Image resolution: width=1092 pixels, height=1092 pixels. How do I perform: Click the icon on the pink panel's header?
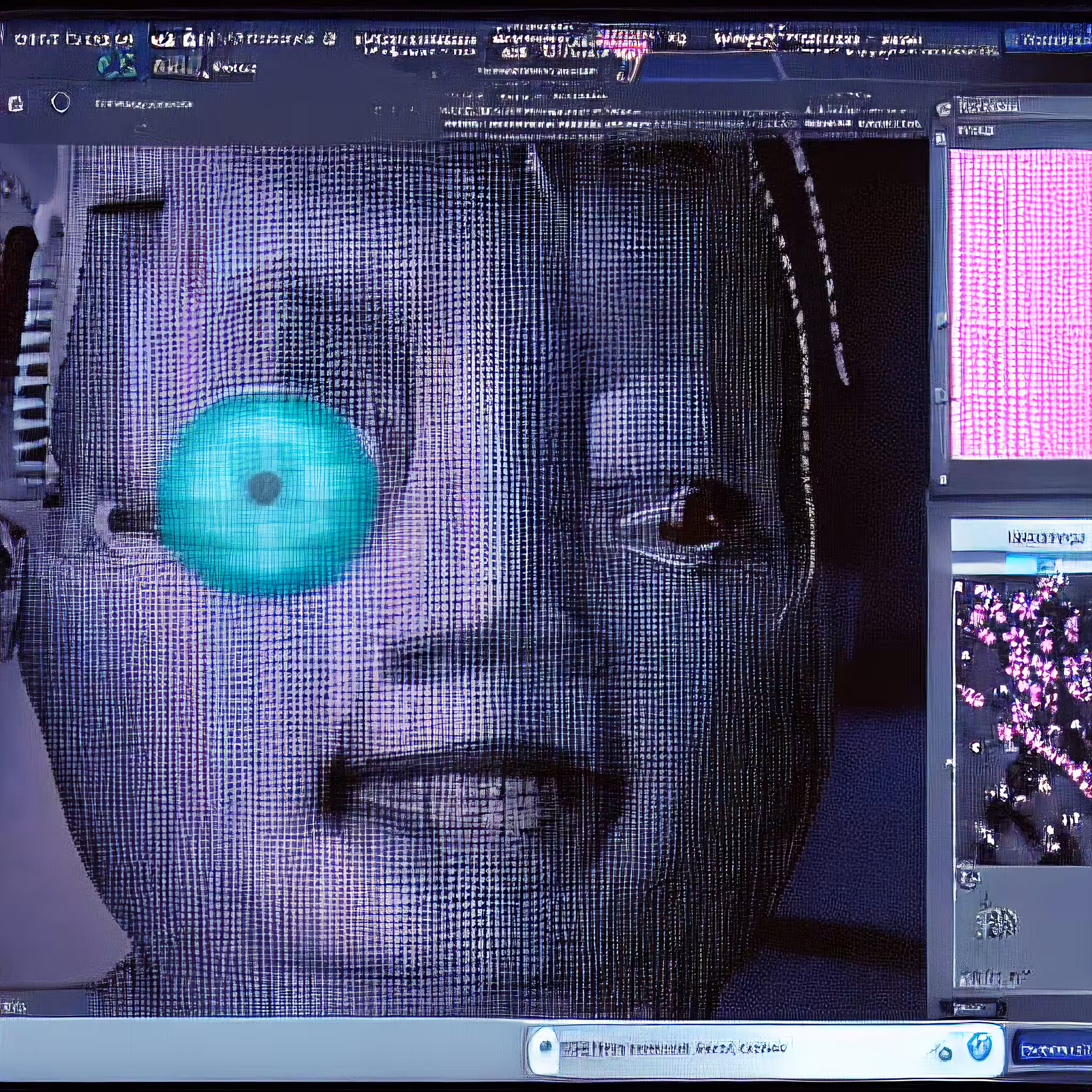point(943,109)
